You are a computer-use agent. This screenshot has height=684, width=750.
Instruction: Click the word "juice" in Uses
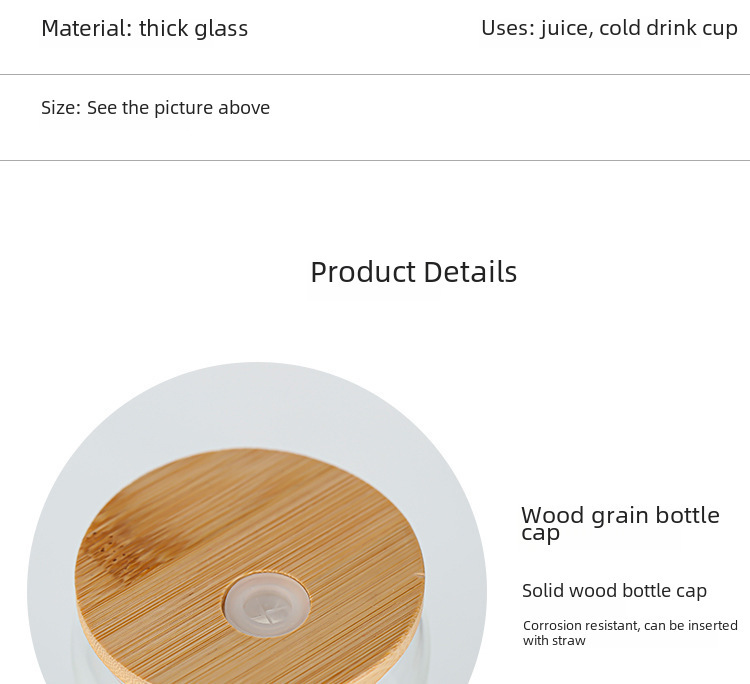click(x=564, y=28)
